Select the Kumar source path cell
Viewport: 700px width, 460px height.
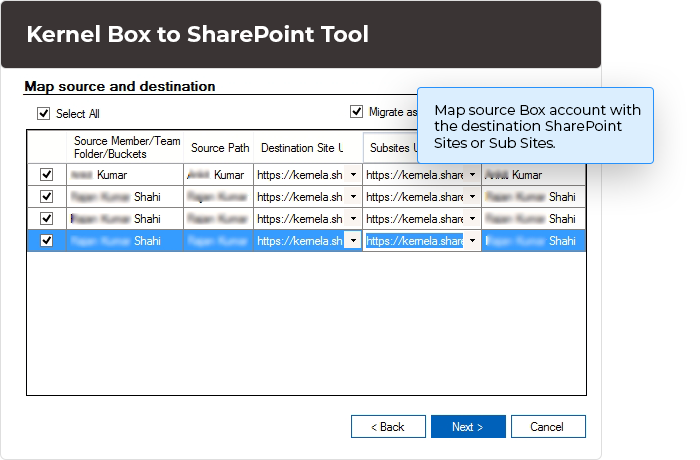click(x=218, y=175)
